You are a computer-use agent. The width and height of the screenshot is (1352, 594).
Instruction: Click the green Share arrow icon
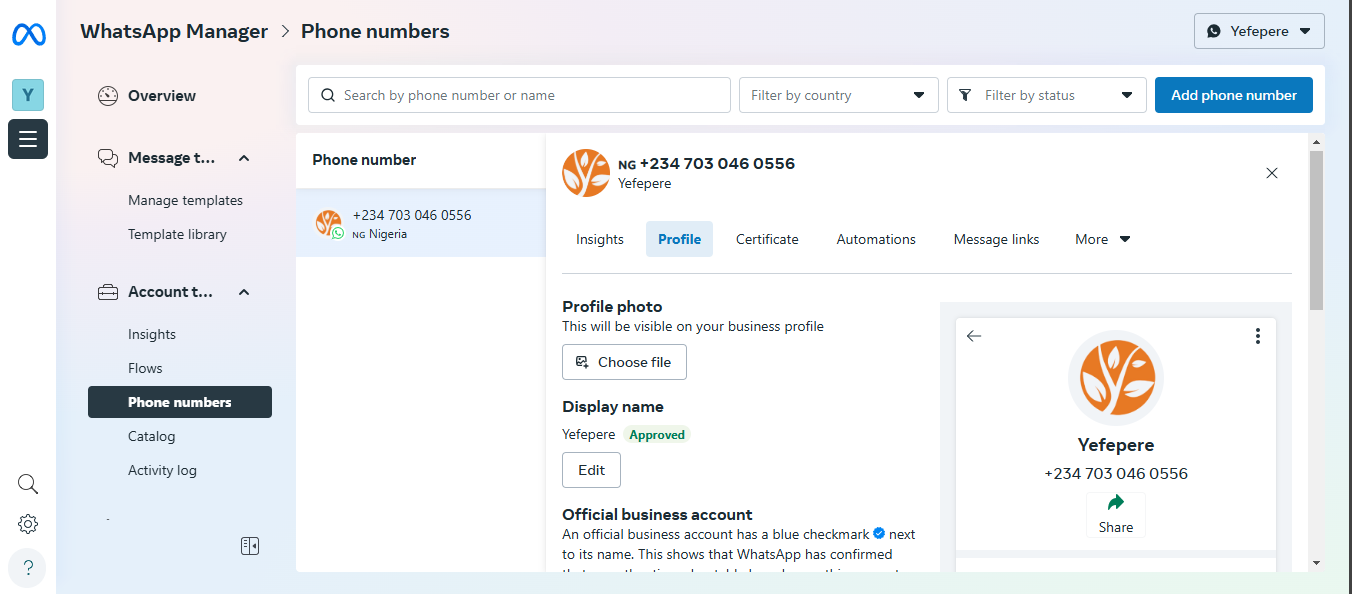[1116, 502]
